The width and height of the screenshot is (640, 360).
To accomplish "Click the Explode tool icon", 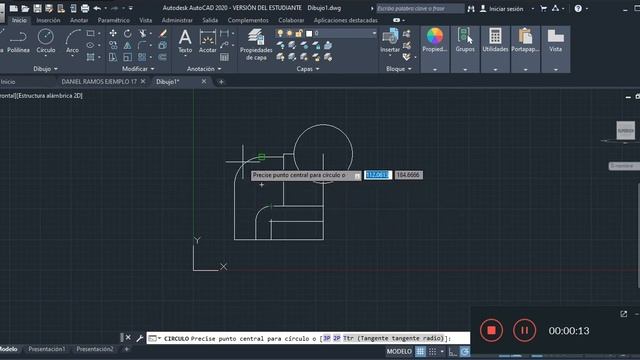I will (163, 45).
